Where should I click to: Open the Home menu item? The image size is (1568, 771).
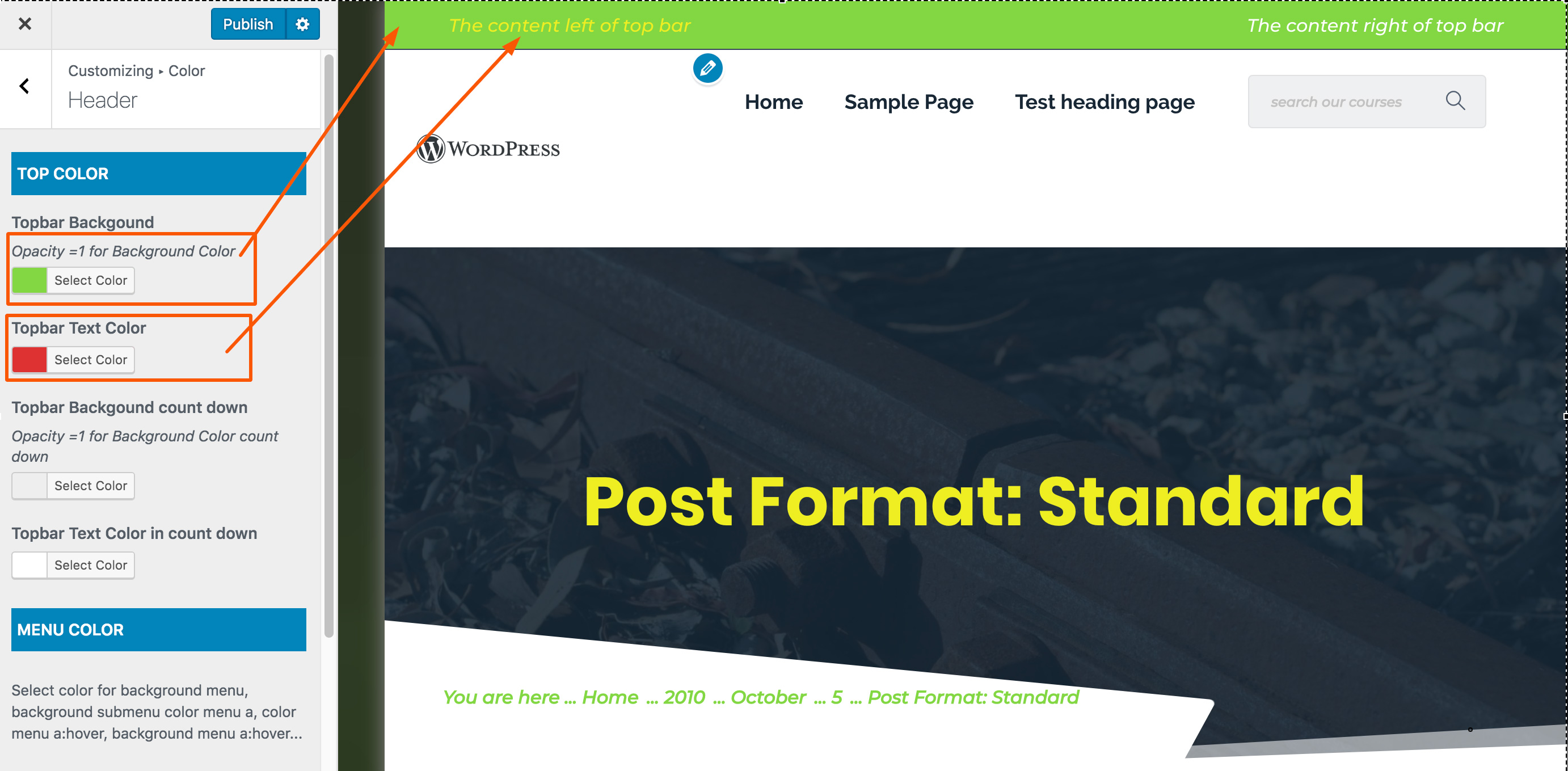point(774,102)
